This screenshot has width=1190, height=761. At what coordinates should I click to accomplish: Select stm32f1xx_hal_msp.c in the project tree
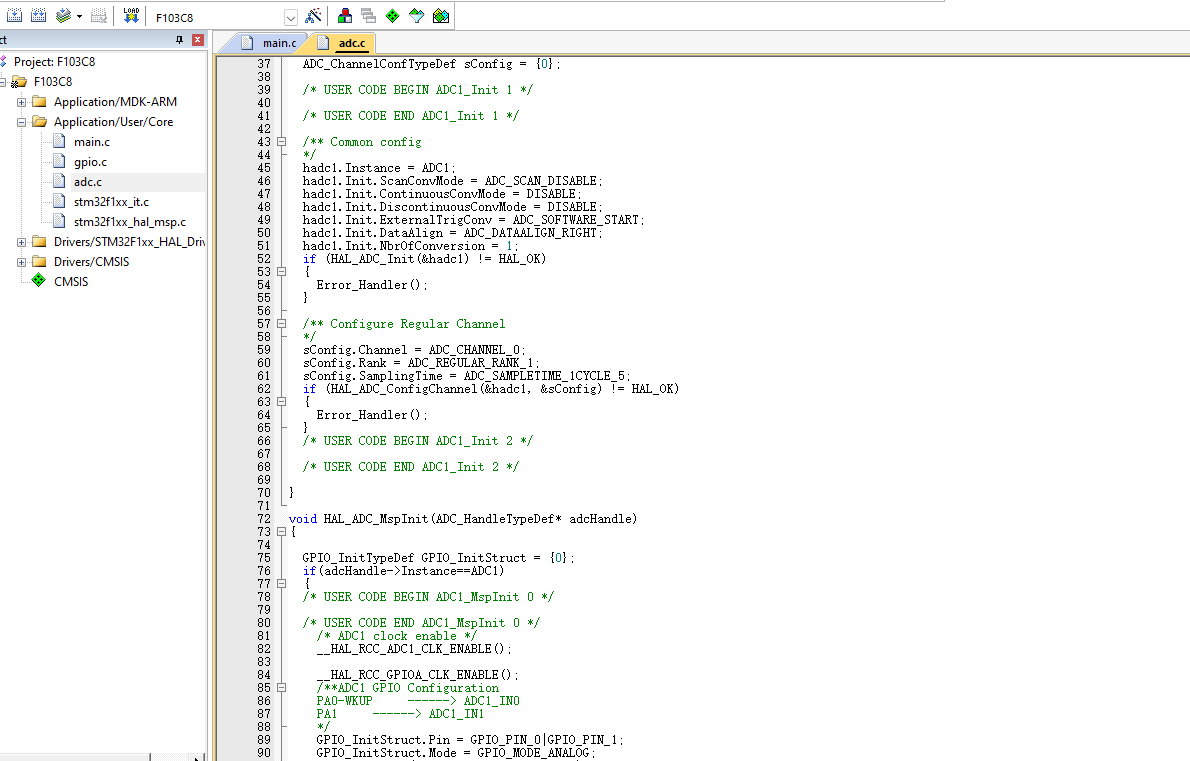click(129, 222)
